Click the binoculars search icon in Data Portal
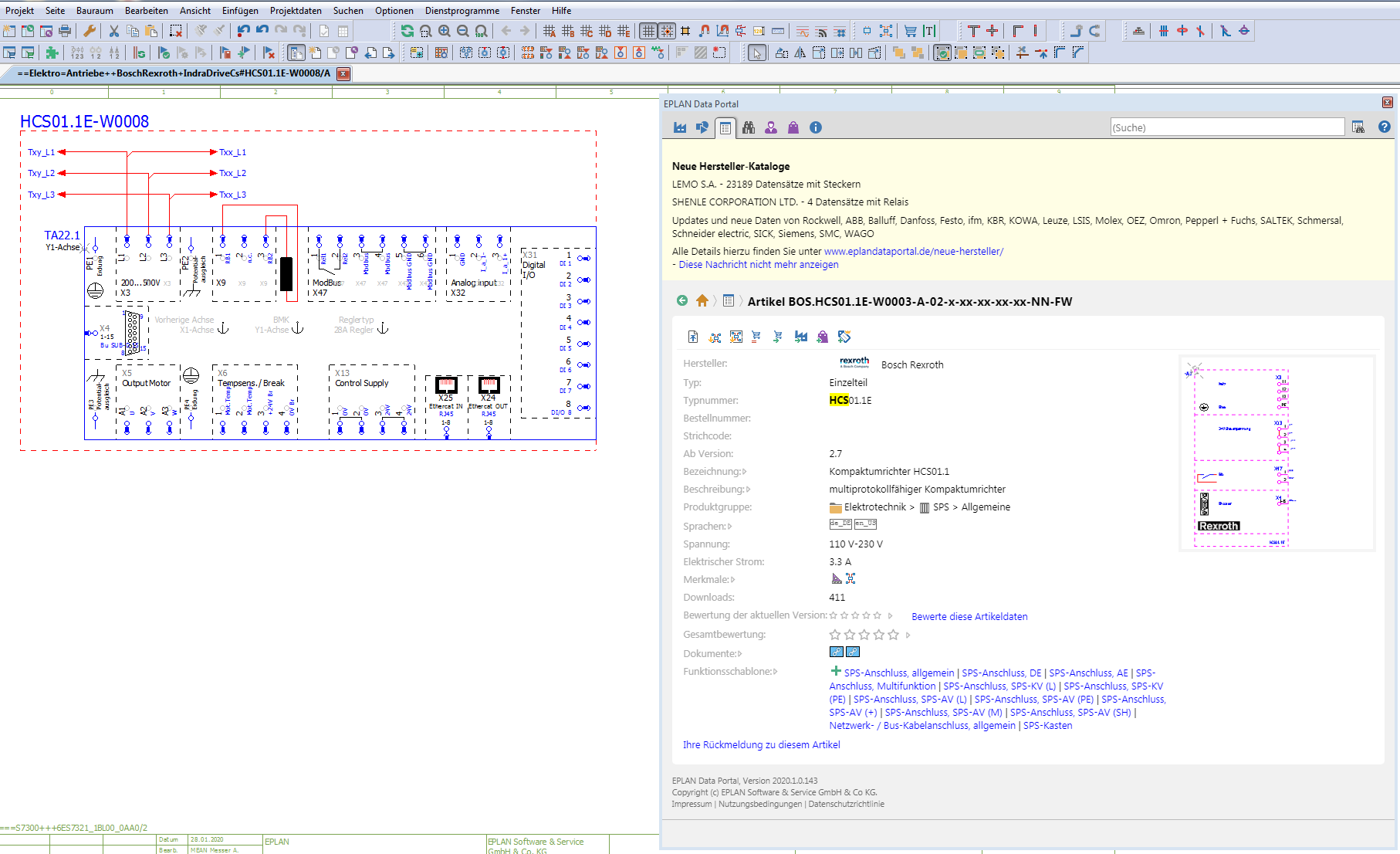 pos(749,128)
